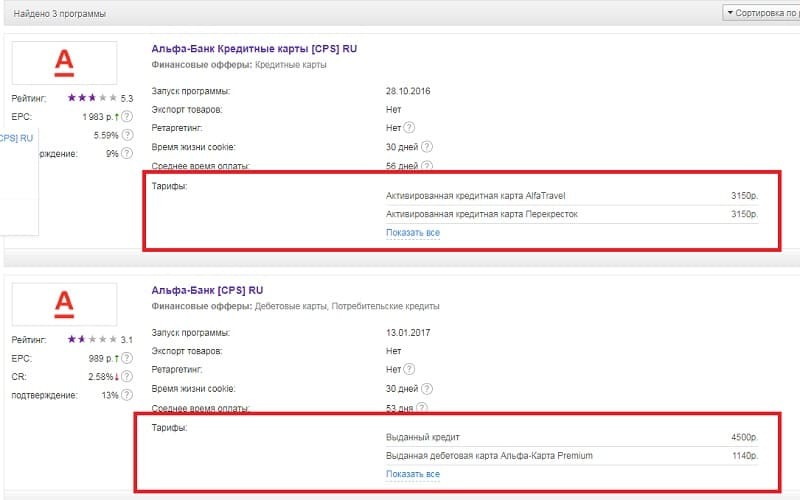Click cookie lifetime help icon in first program
This screenshot has height=500, width=800.
coord(427,146)
